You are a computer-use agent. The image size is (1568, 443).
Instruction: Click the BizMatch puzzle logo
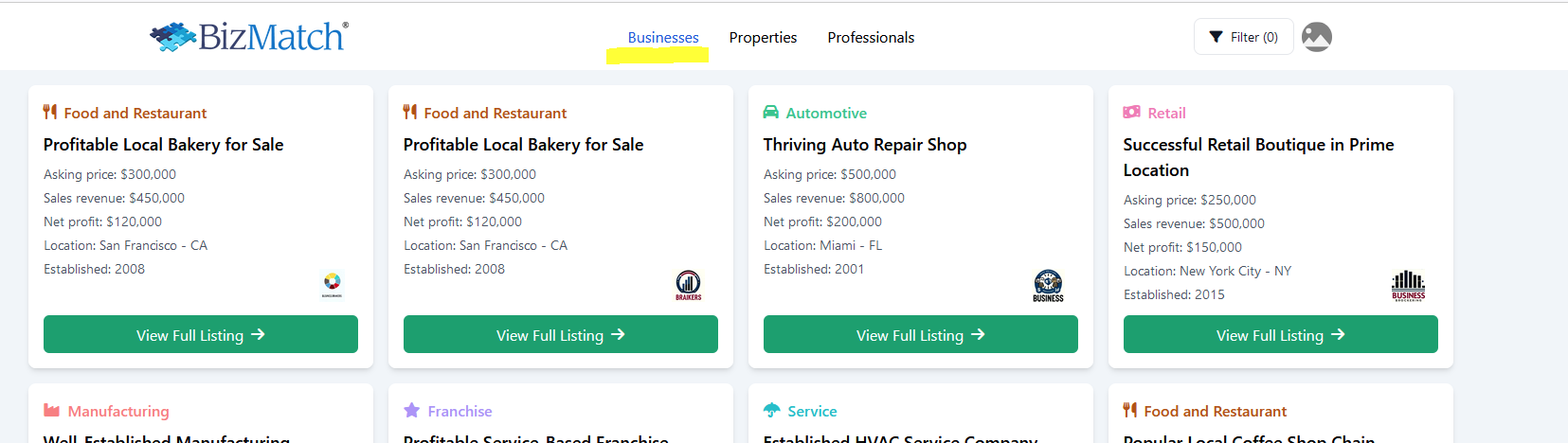[x=248, y=37]
